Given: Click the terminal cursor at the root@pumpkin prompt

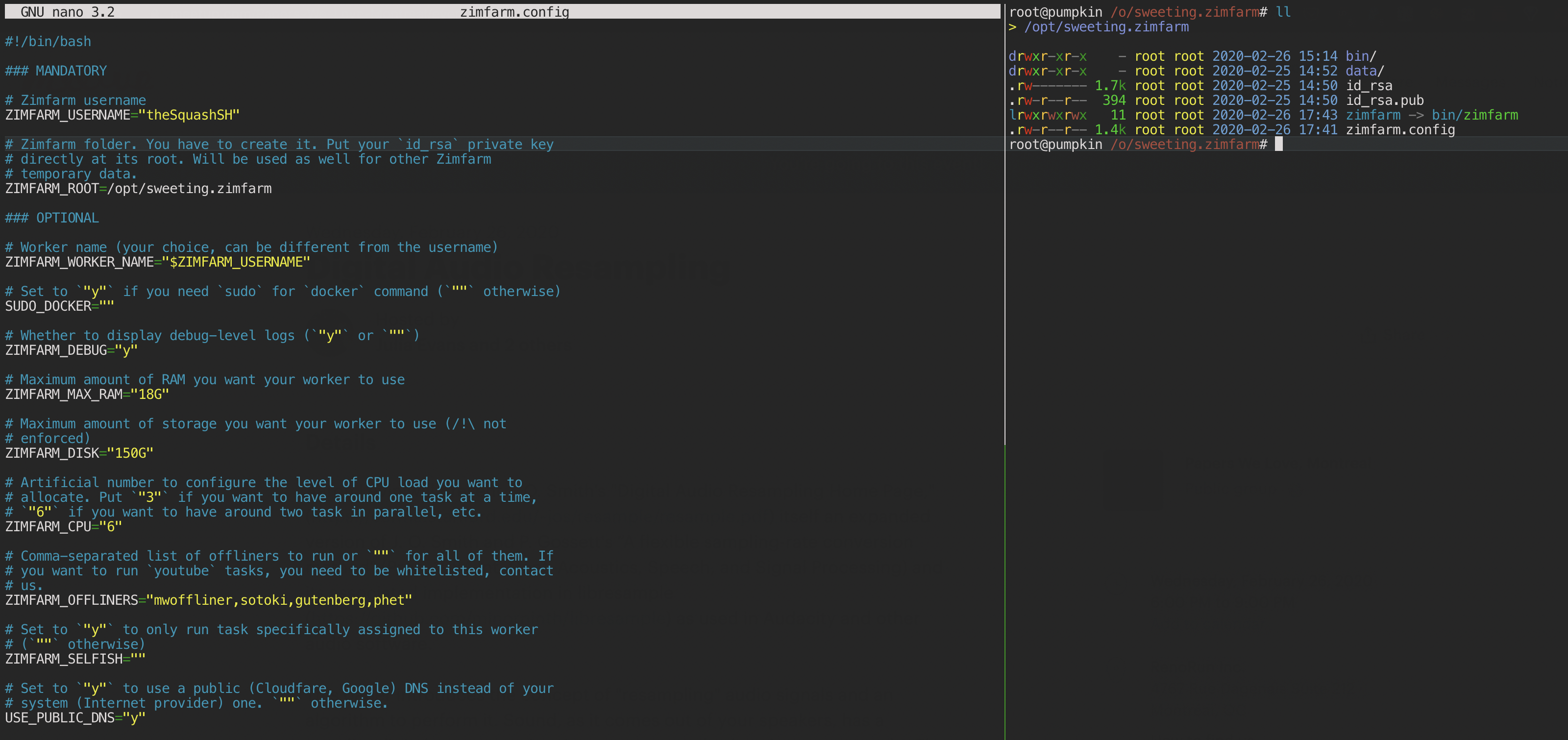Looking at the screenshot, I should [1278, 144].
